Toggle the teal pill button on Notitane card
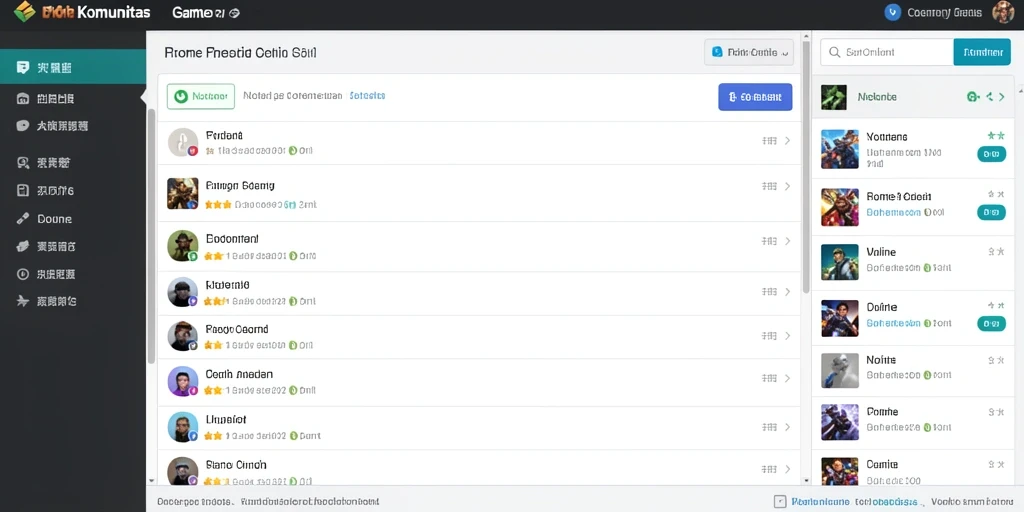Image resolution: width=1024 pixels, height=512 pixels. (991, 154)
